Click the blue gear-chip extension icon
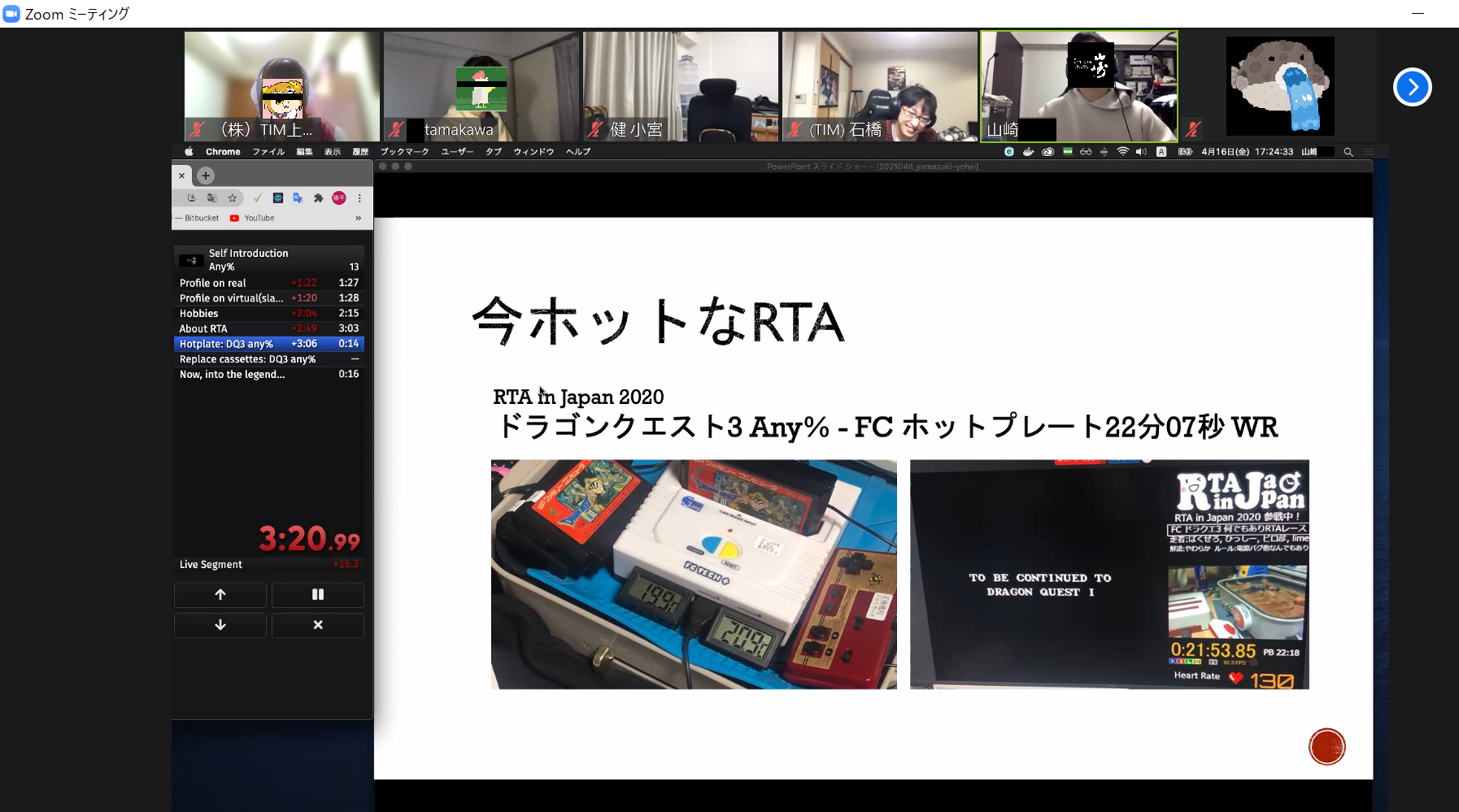1459x812 pixels. coord(278,198)
